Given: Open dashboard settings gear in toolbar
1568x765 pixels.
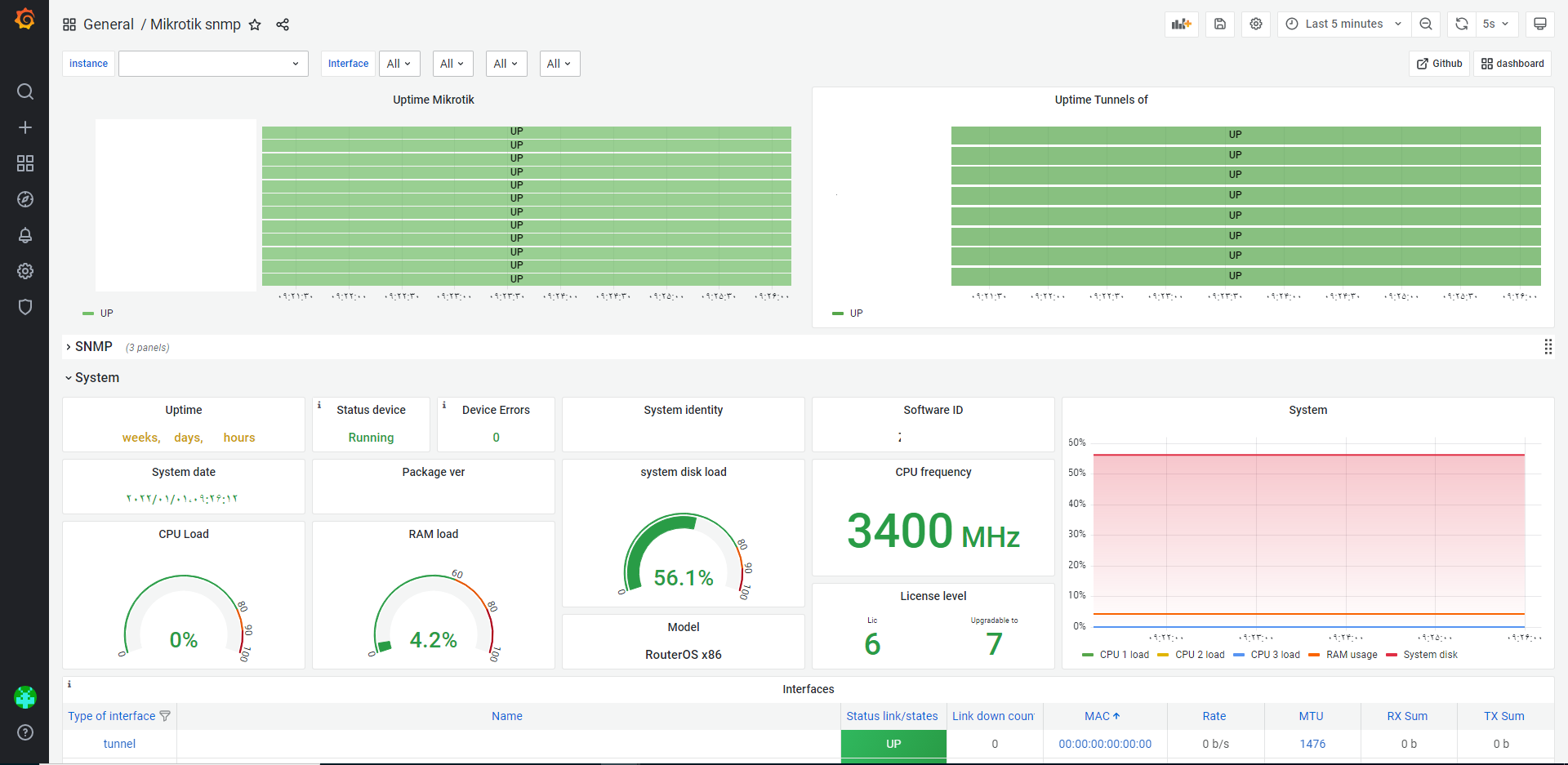Looking at the screenshot, I should 1256,24.
